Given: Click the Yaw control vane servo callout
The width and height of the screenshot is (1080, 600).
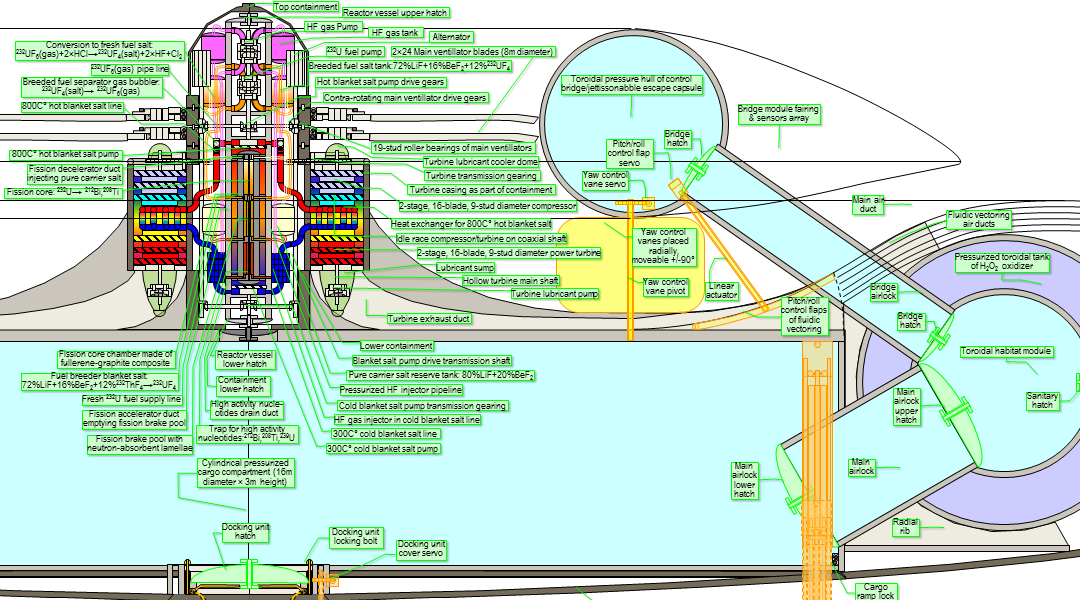Looking at the screenshot, I should coord(606,178).
